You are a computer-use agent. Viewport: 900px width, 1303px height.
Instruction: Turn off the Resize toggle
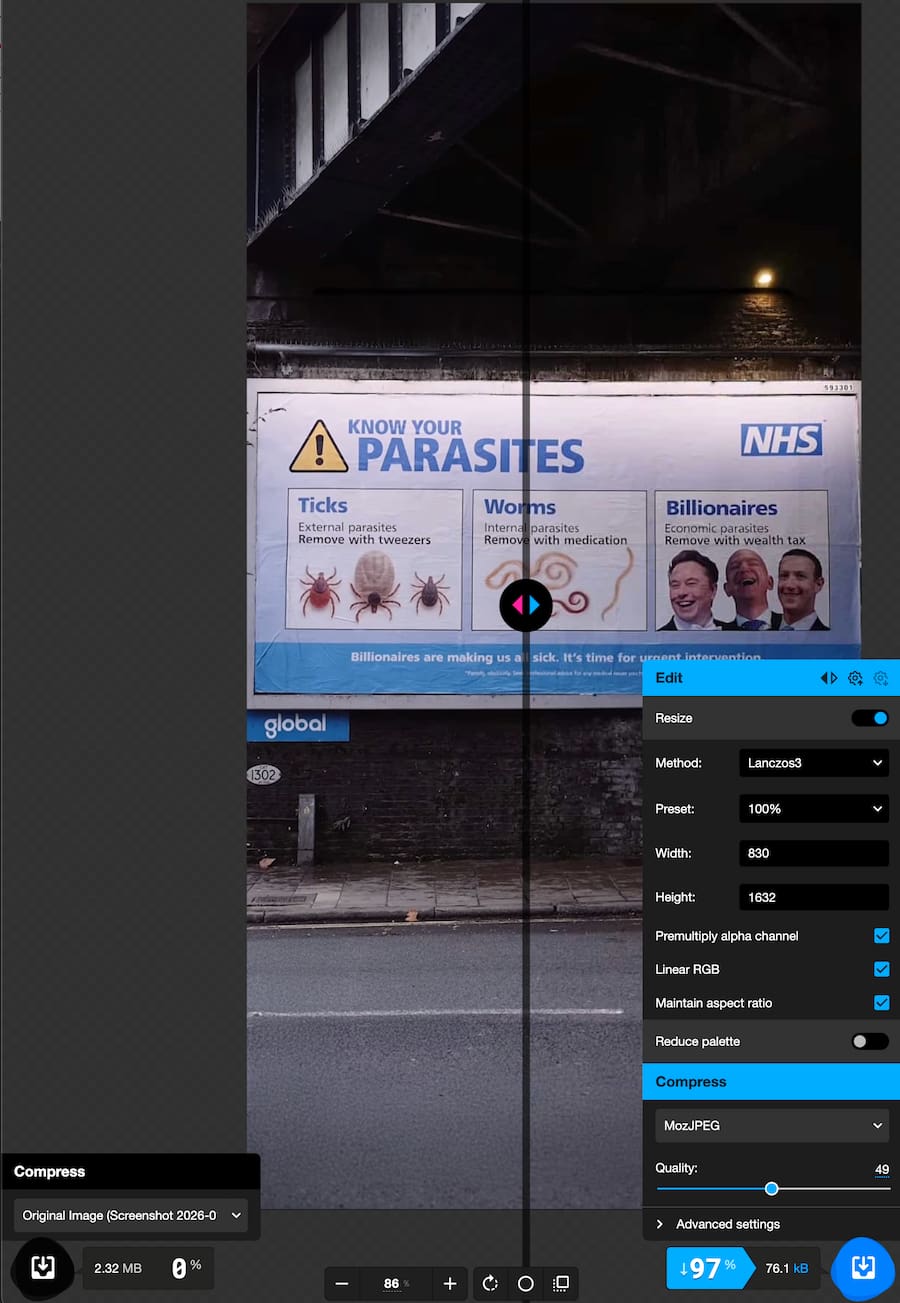pos(869,718)
